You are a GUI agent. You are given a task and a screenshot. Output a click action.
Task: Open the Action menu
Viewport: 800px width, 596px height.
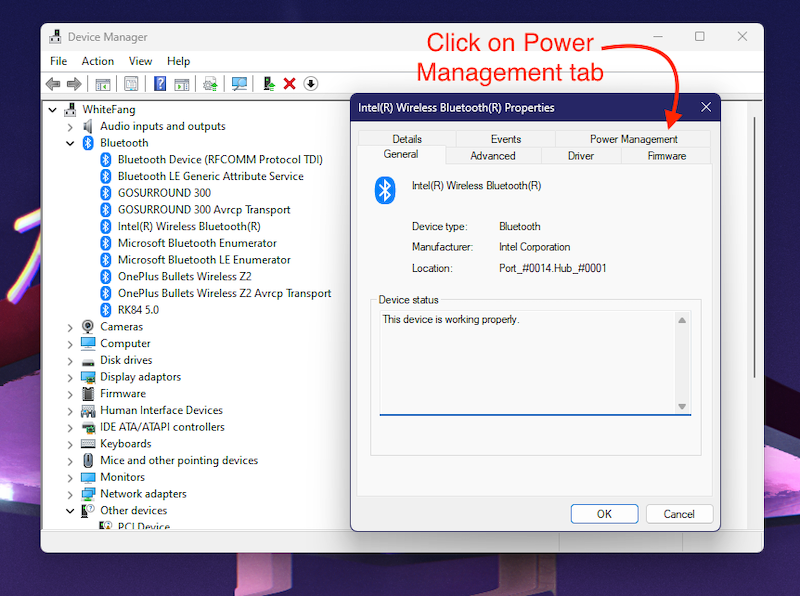coord(98,61)
